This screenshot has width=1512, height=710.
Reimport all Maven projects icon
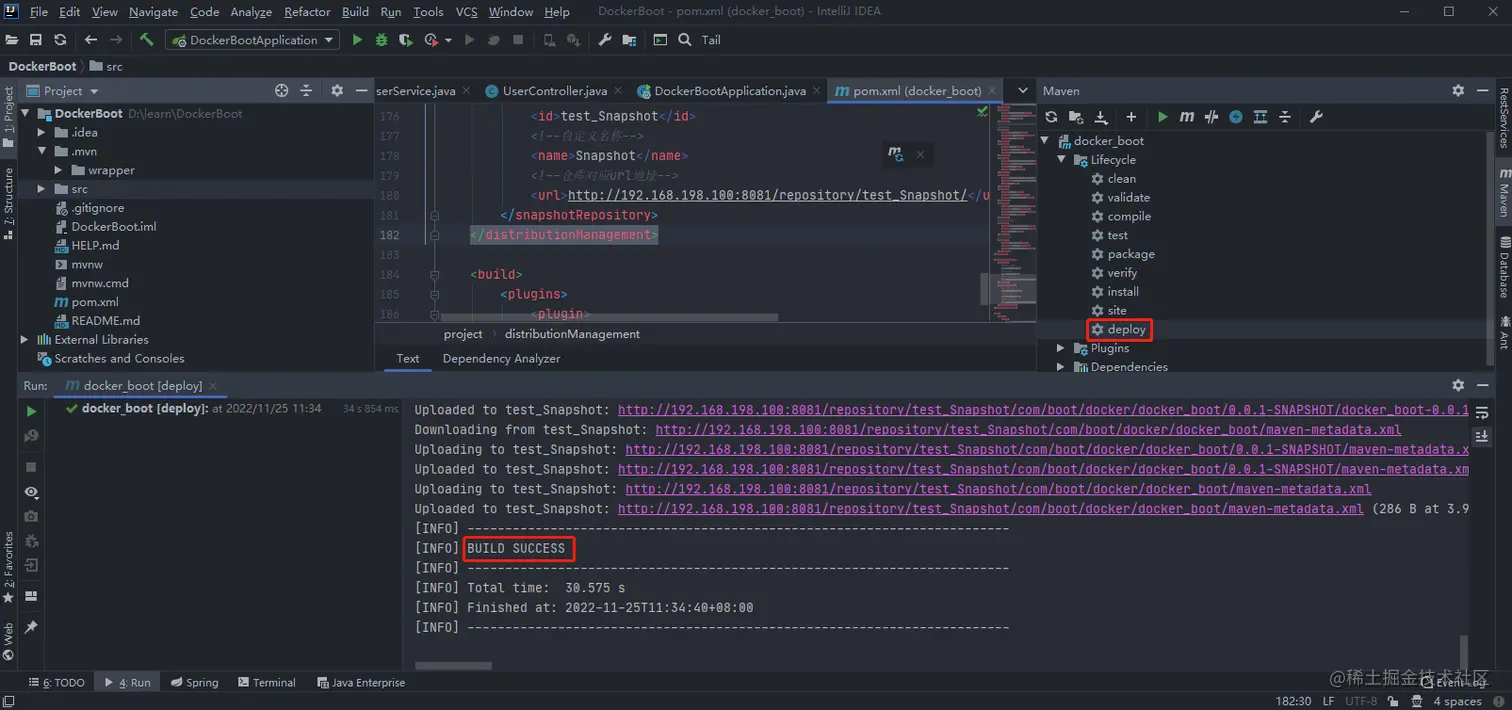click(1051, 117)
